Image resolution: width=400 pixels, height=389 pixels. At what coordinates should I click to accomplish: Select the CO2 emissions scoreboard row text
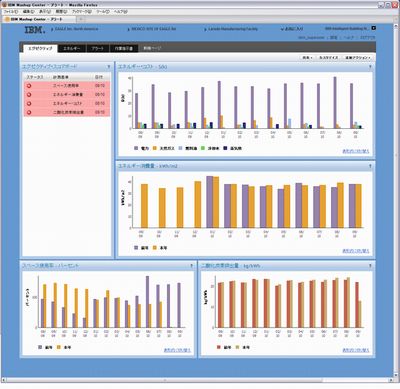pos(68,112)
